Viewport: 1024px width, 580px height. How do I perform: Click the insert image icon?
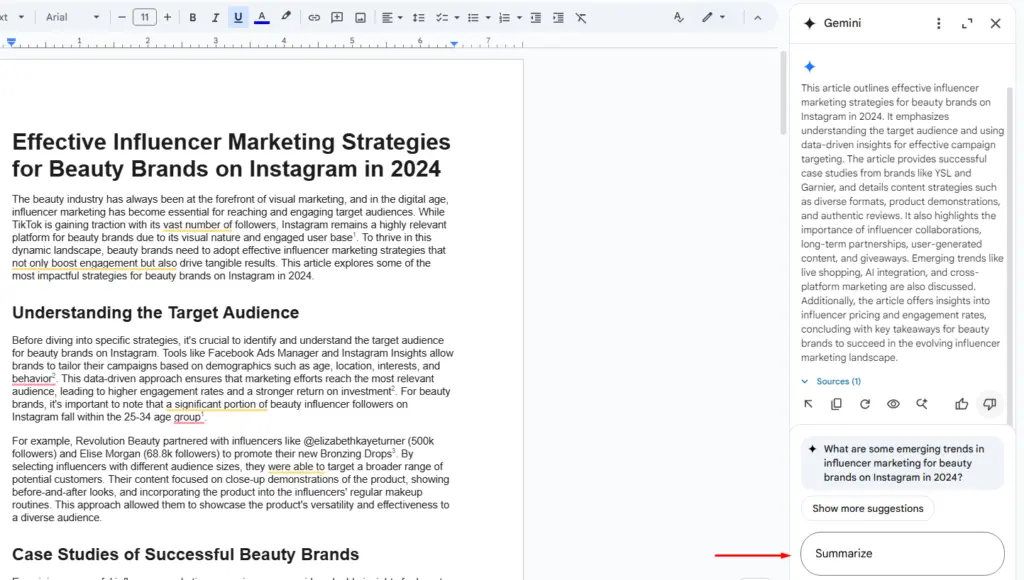tap(360, 17)
